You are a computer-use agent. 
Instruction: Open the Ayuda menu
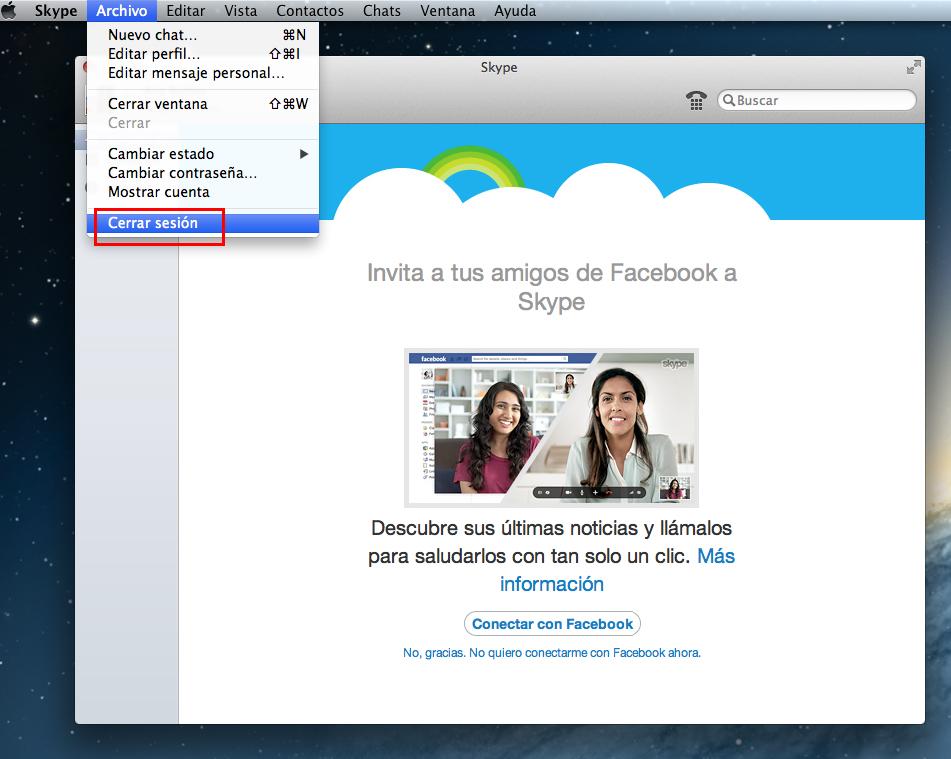(515, 11)
